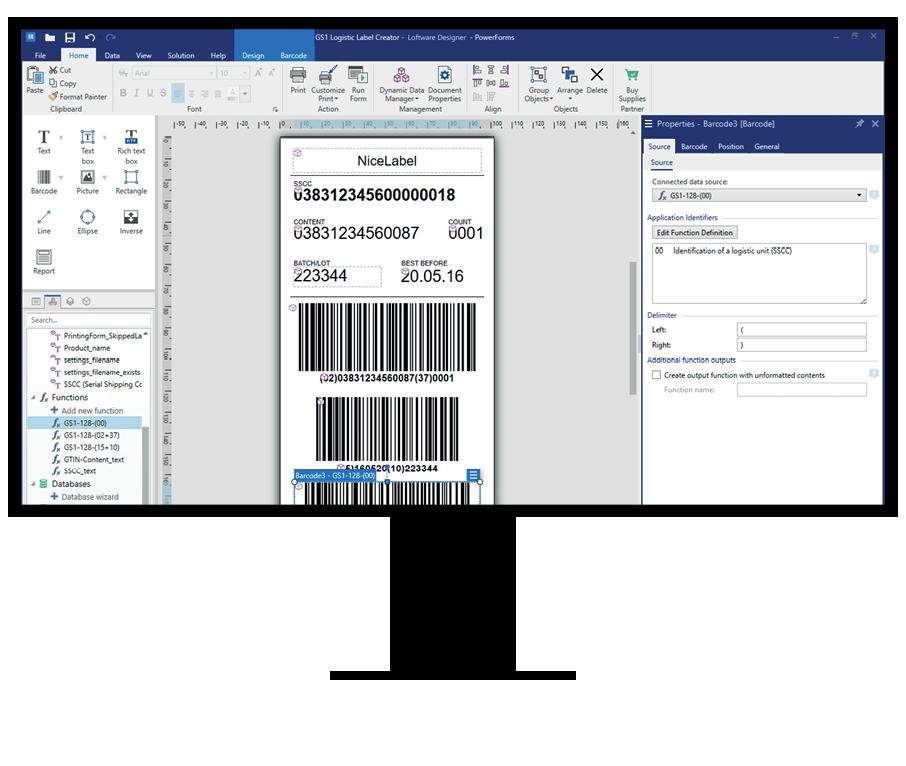Screen dimensions: 906x766
Task: Click the Run Form icon
Action: pos(358,84)
